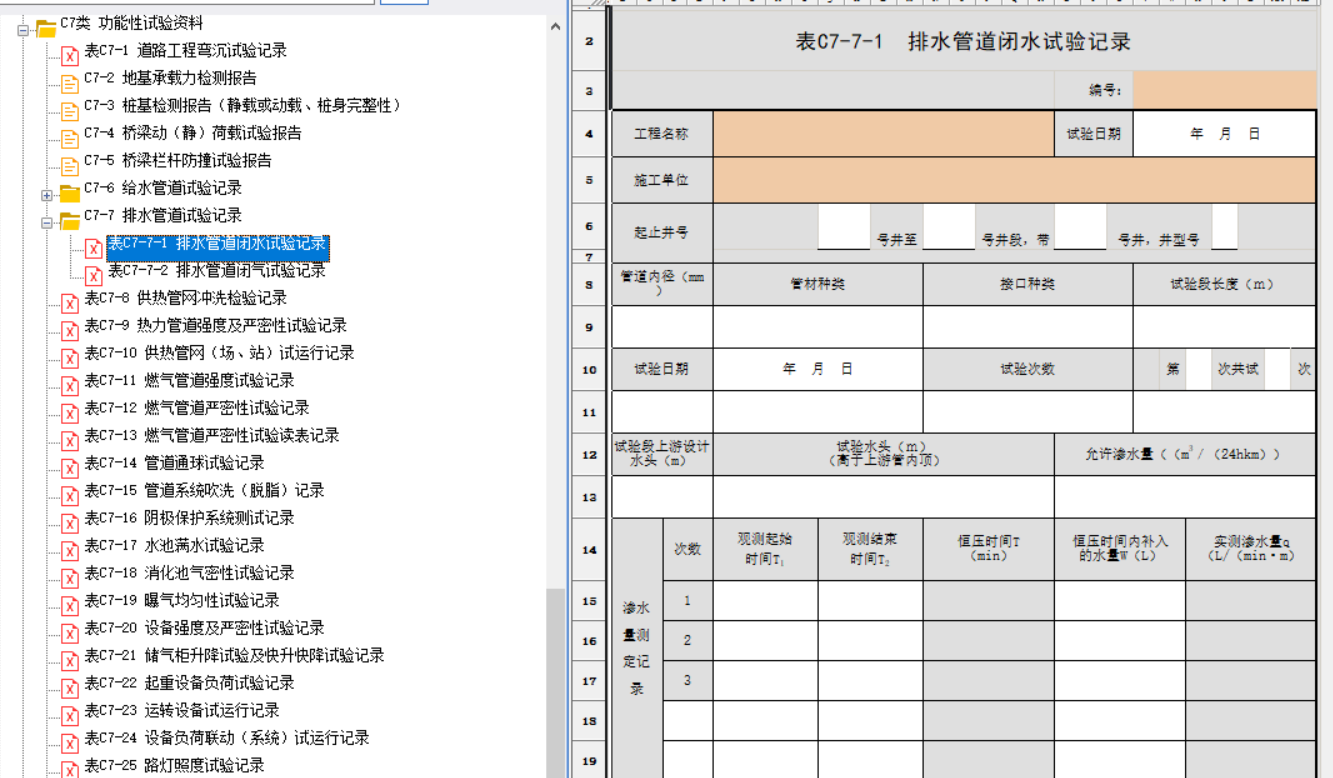Click document icon of C7-4 桥梁动(静)荷载试验报告
Image resolution: width=1333 pixels, height=778 pixels.
point(70,138)
